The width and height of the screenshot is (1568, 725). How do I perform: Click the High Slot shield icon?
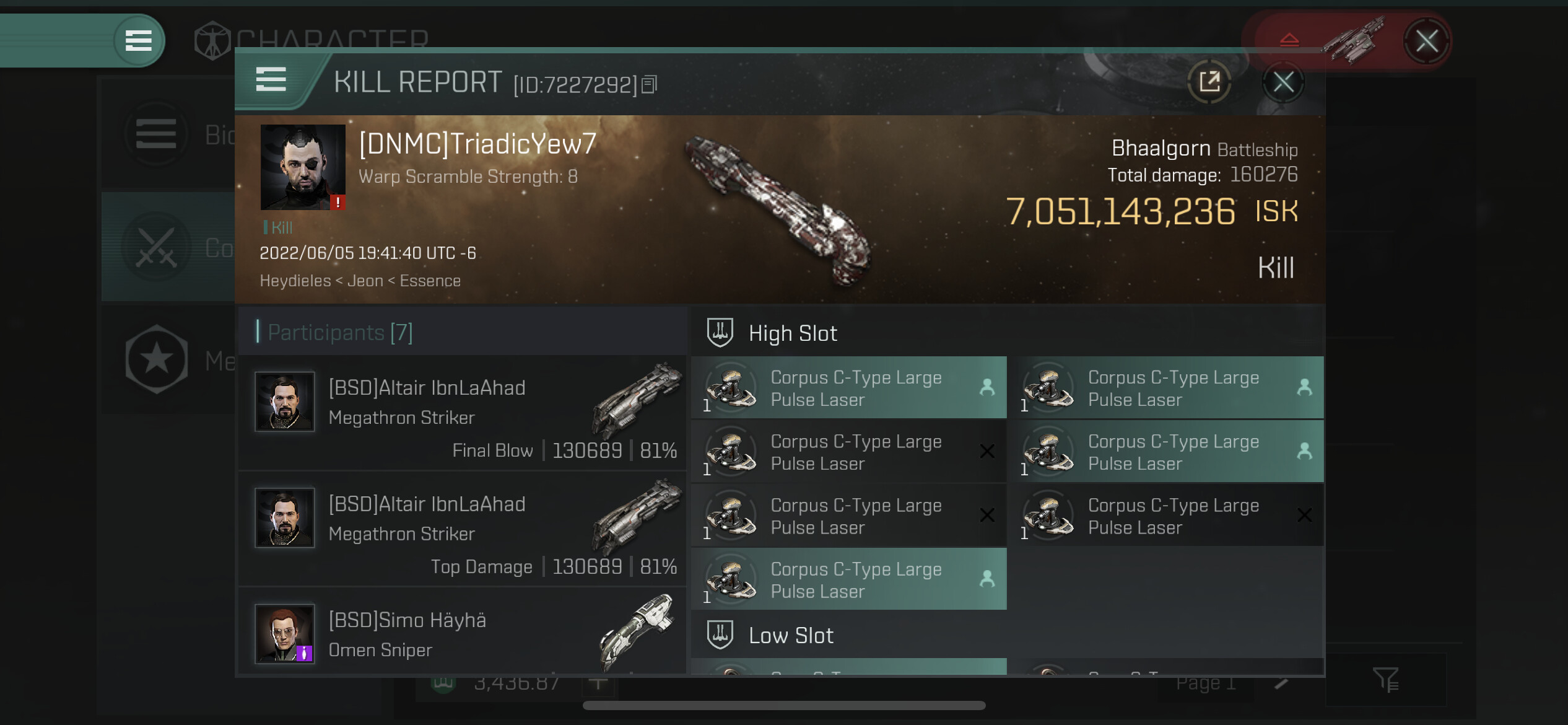(720, 333)
